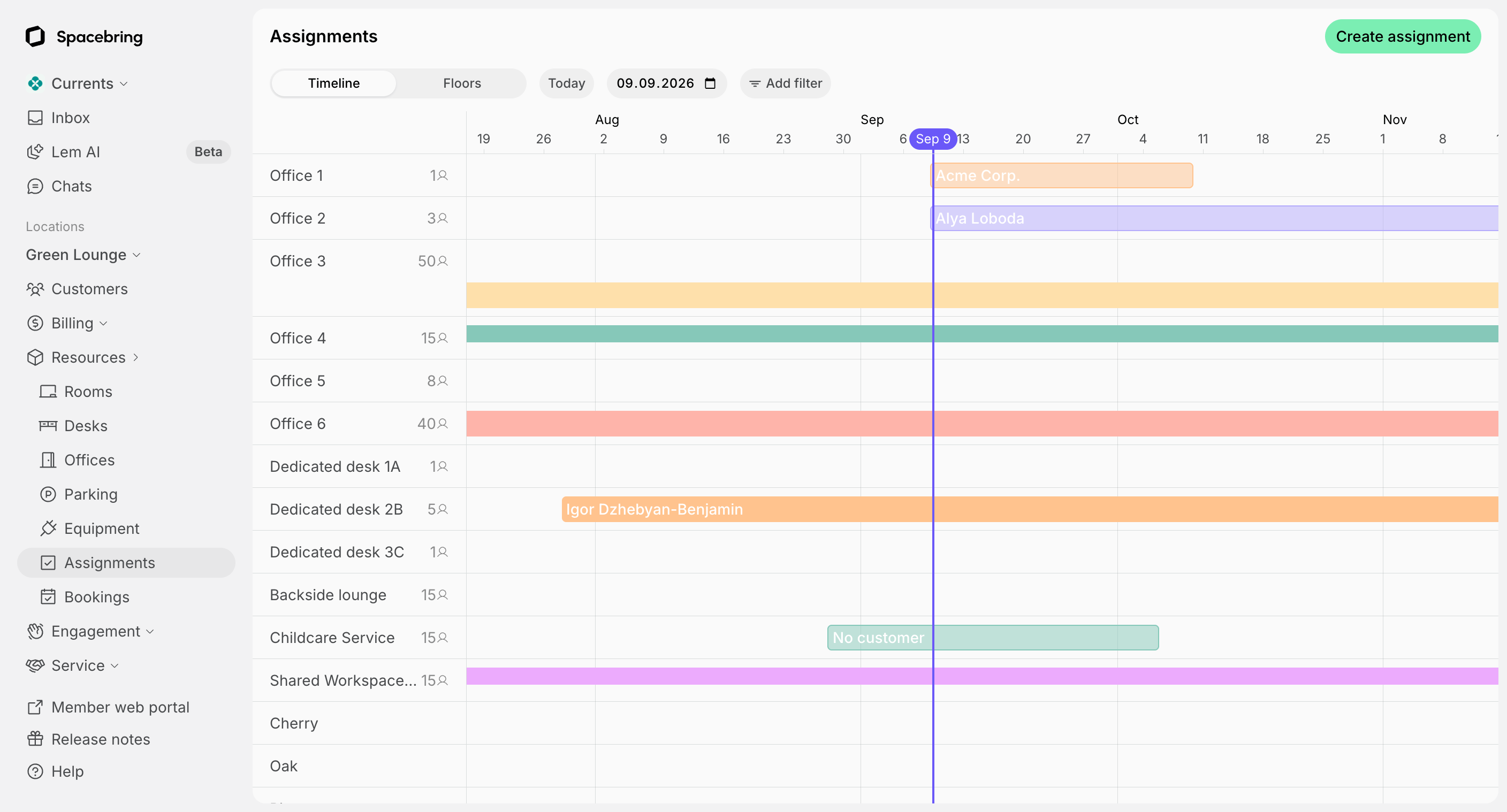The image size is (1507, 812).
Task: Click the Create assignment button
Action: [x=1402, y=36]
